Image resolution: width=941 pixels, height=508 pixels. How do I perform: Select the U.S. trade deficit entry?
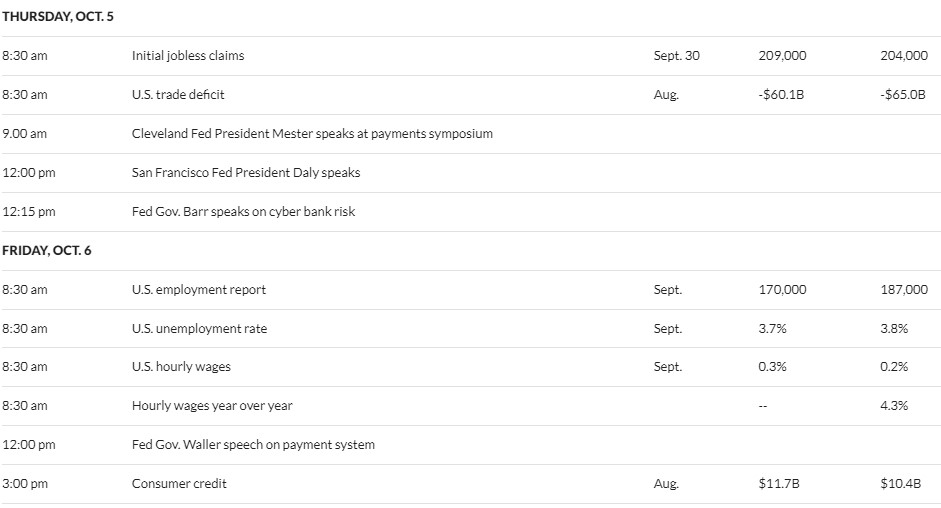point(178,95)
